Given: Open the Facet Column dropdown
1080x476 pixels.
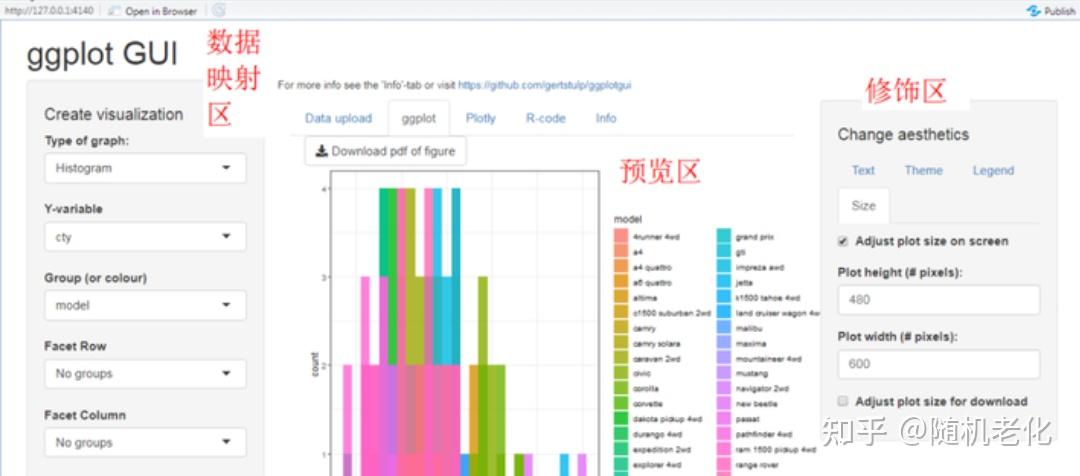Looking at the screenshot, I should [x=145, y=442].
